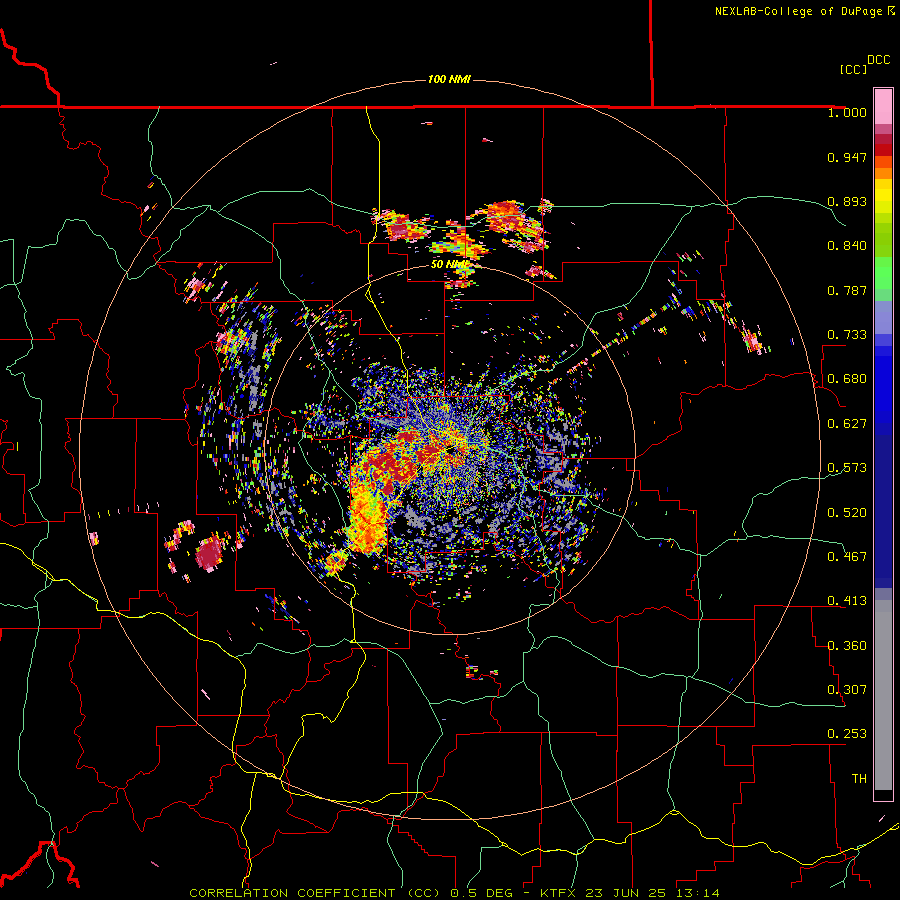
Task: Click the green segment of color bar
Action: click(x=883, y=273)
